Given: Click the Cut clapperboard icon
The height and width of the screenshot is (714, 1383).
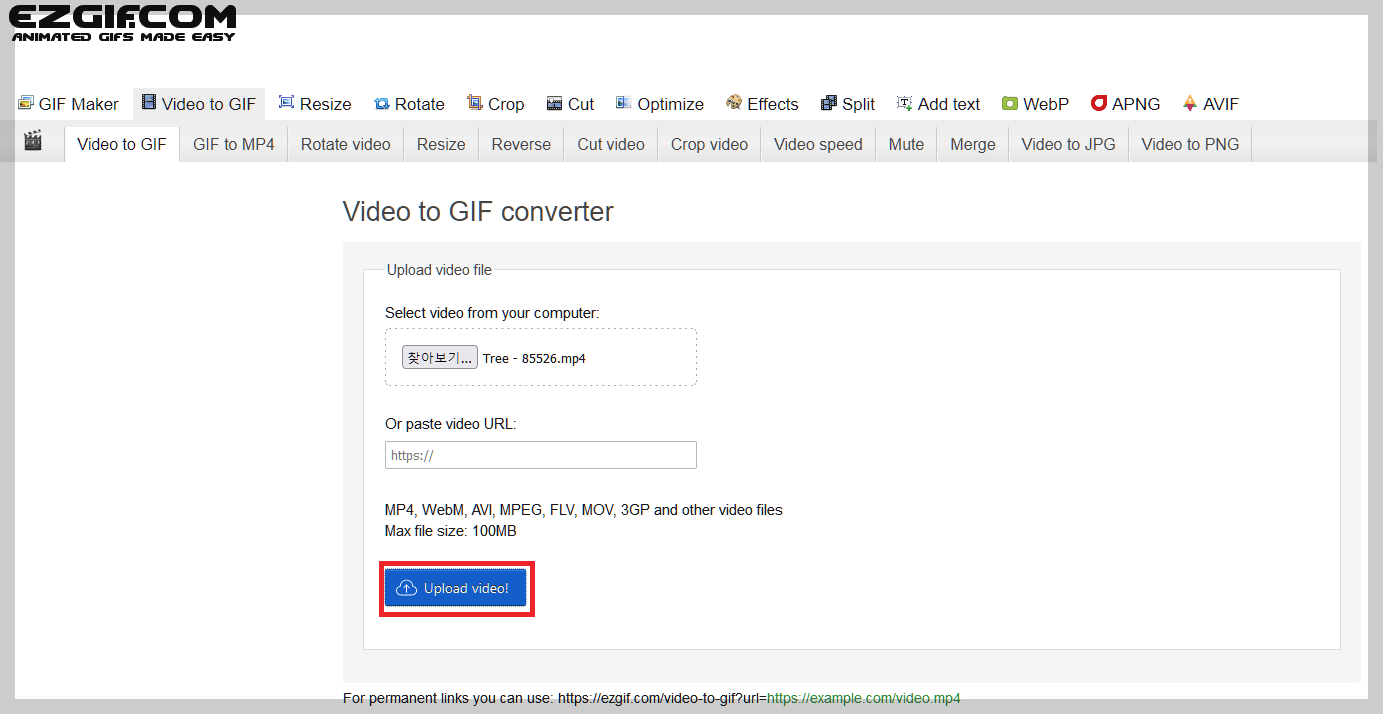Looking at the screenshot, I should (x=555, y=104).
